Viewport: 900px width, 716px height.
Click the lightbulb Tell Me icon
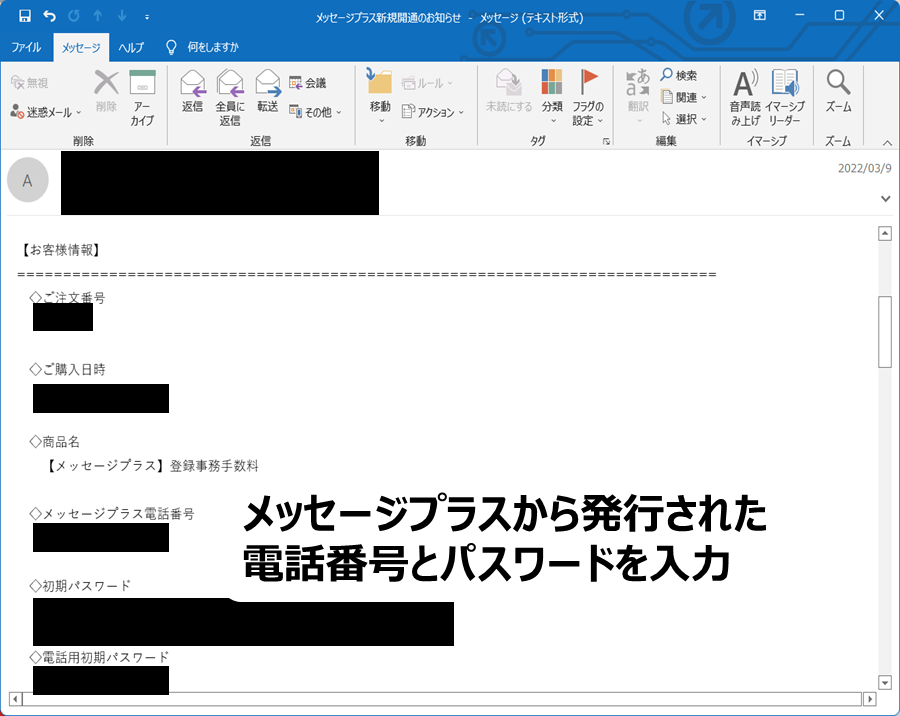(x=170, y=47)
